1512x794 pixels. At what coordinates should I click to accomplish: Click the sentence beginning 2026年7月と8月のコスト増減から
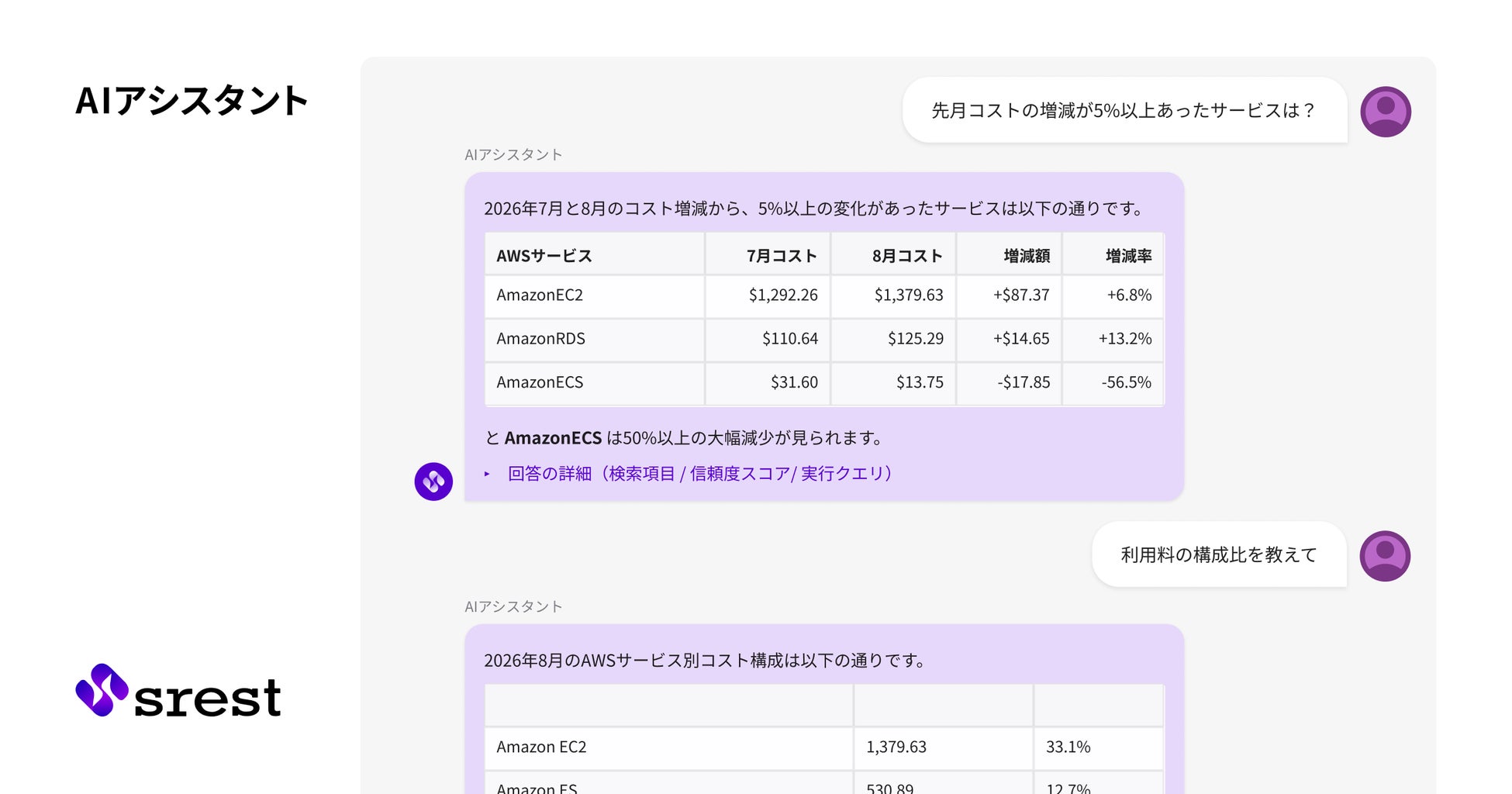pos(814,209)
